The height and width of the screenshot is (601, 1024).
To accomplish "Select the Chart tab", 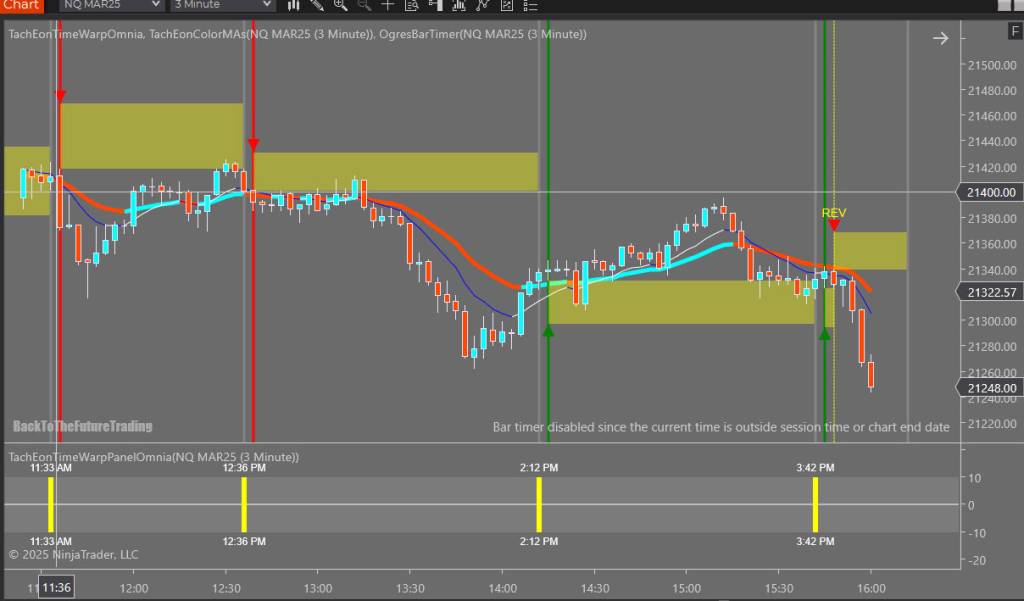I will point(21,5).
